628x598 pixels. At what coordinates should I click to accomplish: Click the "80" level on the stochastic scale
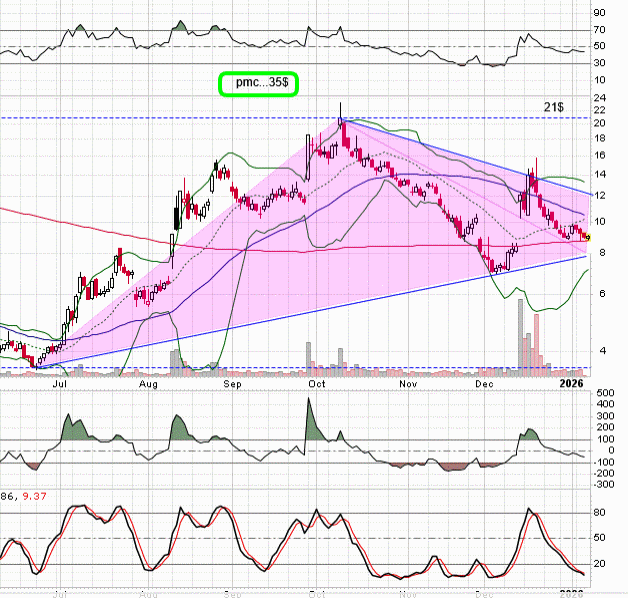point(599,513)
